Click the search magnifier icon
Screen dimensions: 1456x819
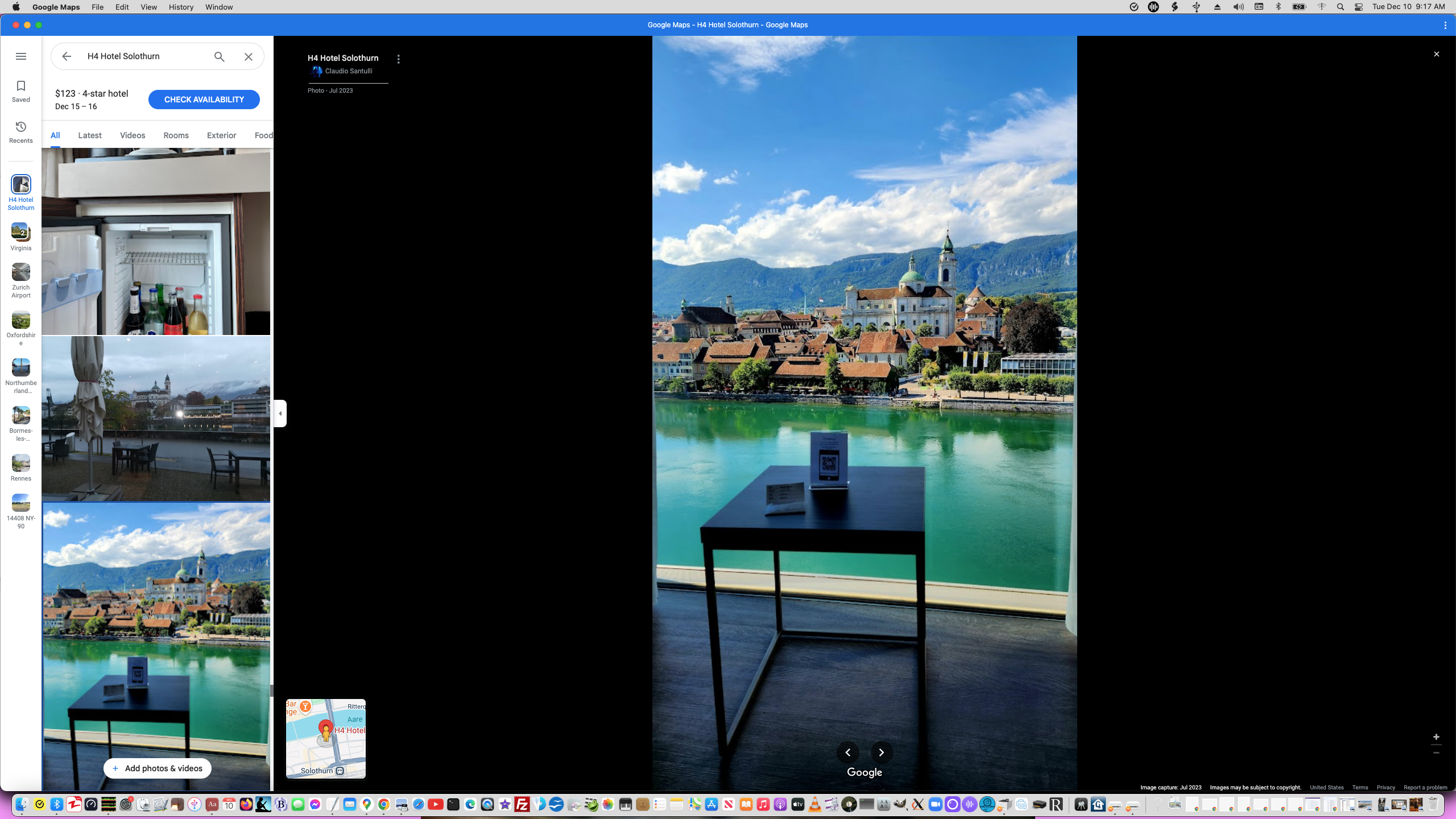pyautogui.click(x=220, y=56)
